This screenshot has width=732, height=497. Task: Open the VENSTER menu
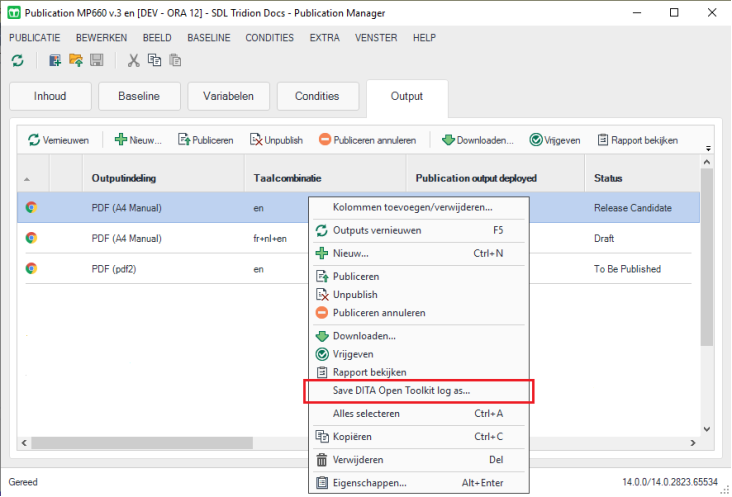(376, 38)
